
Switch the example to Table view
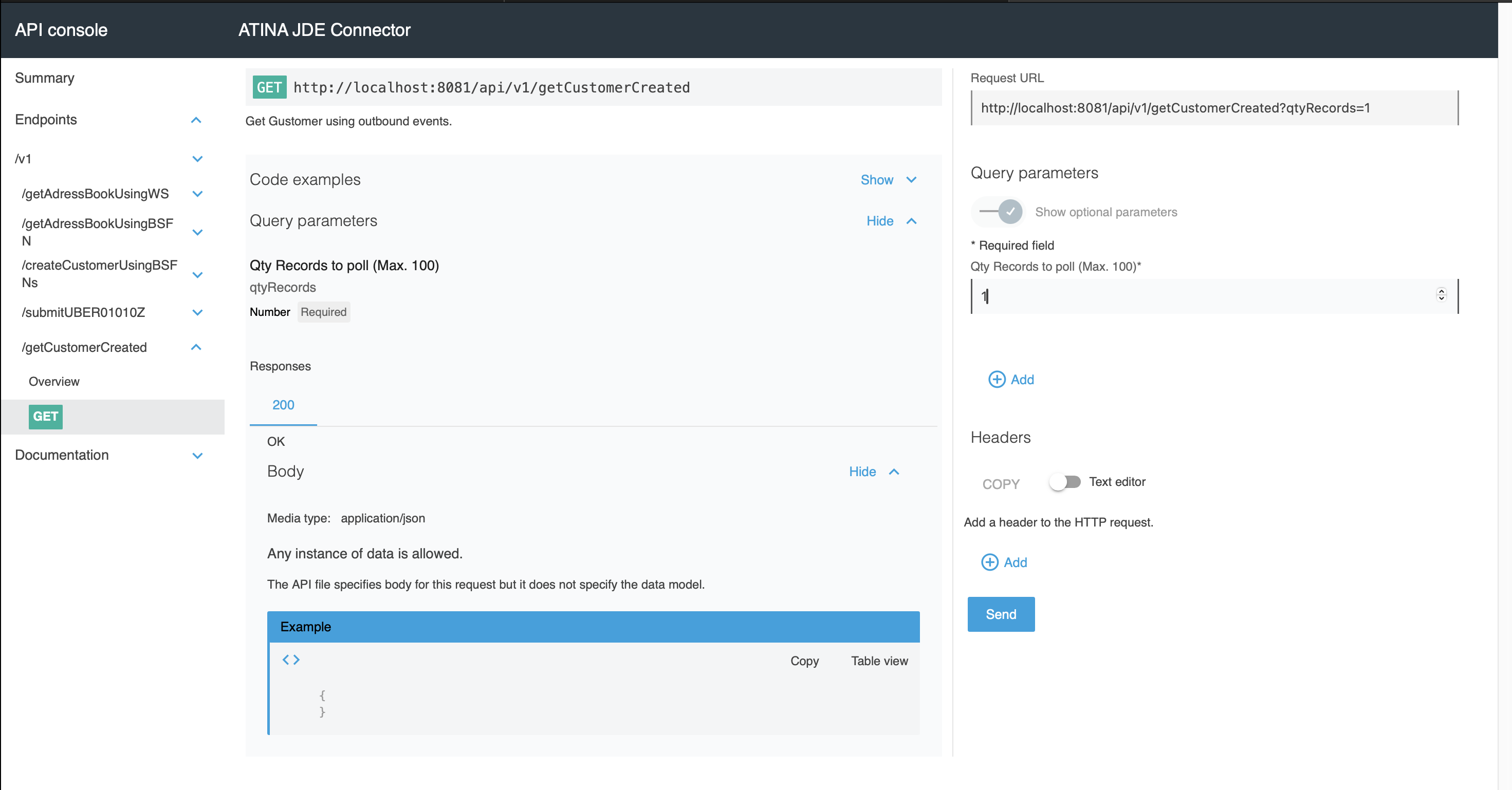coord(879,661)
